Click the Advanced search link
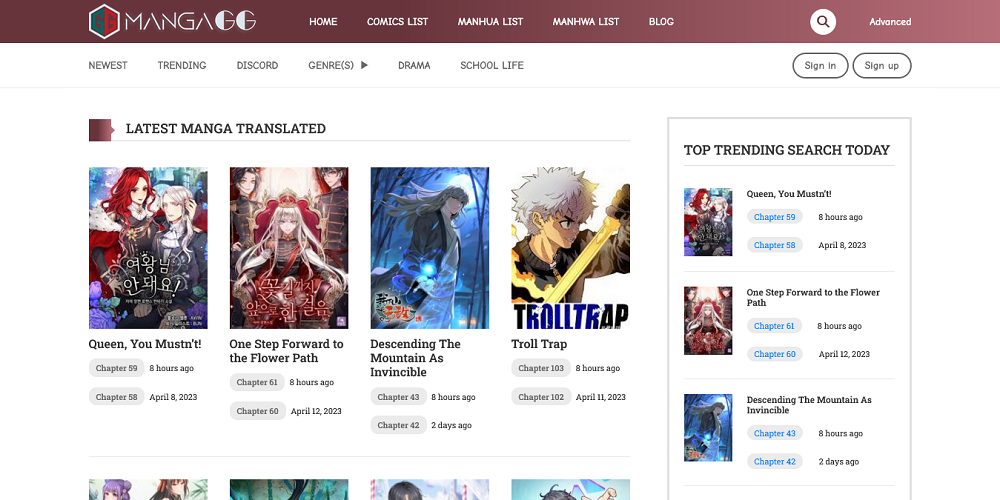The image size is (1000, 500). click(890, 22)
